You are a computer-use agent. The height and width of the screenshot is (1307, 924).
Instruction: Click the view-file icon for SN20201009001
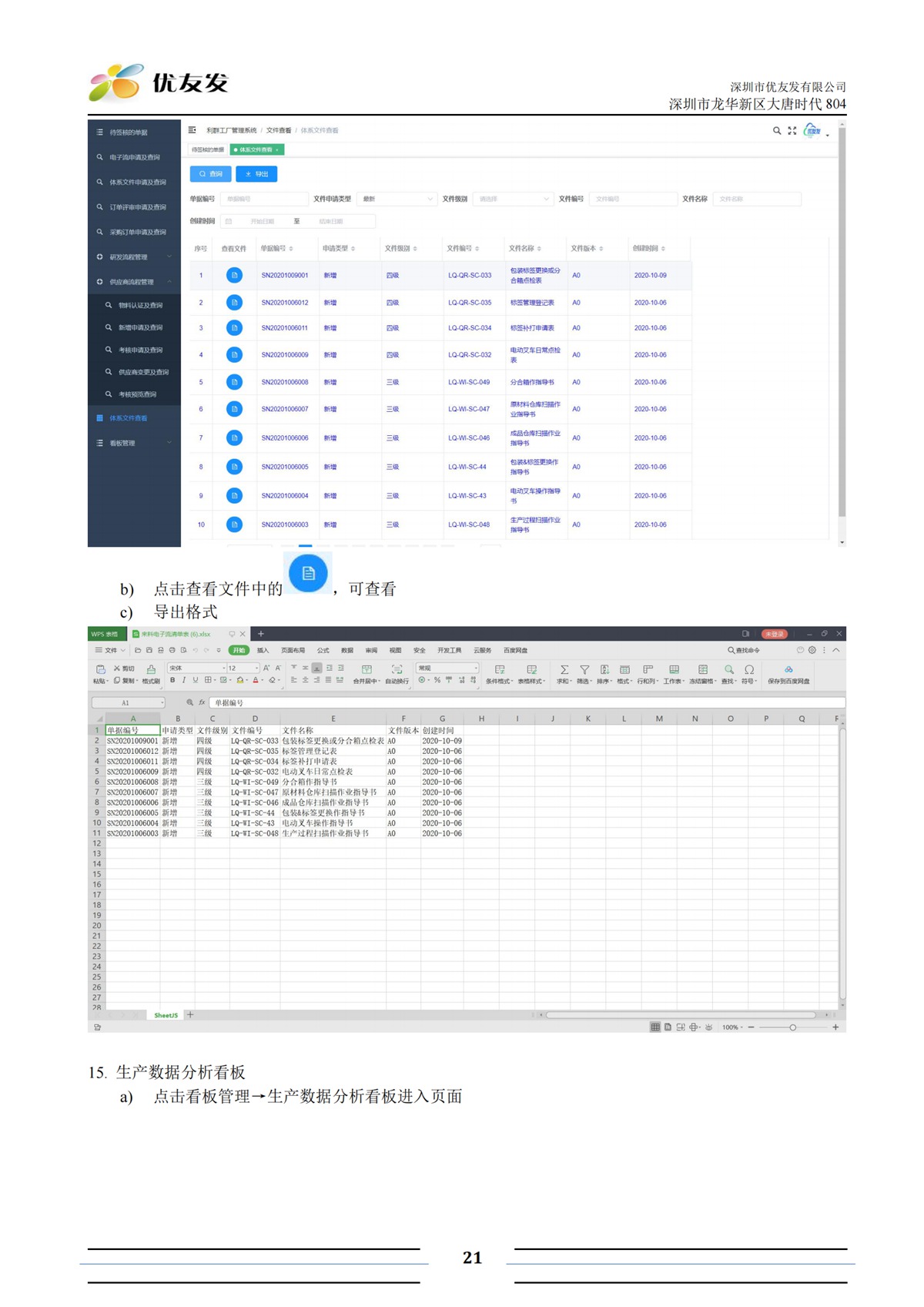234,275
